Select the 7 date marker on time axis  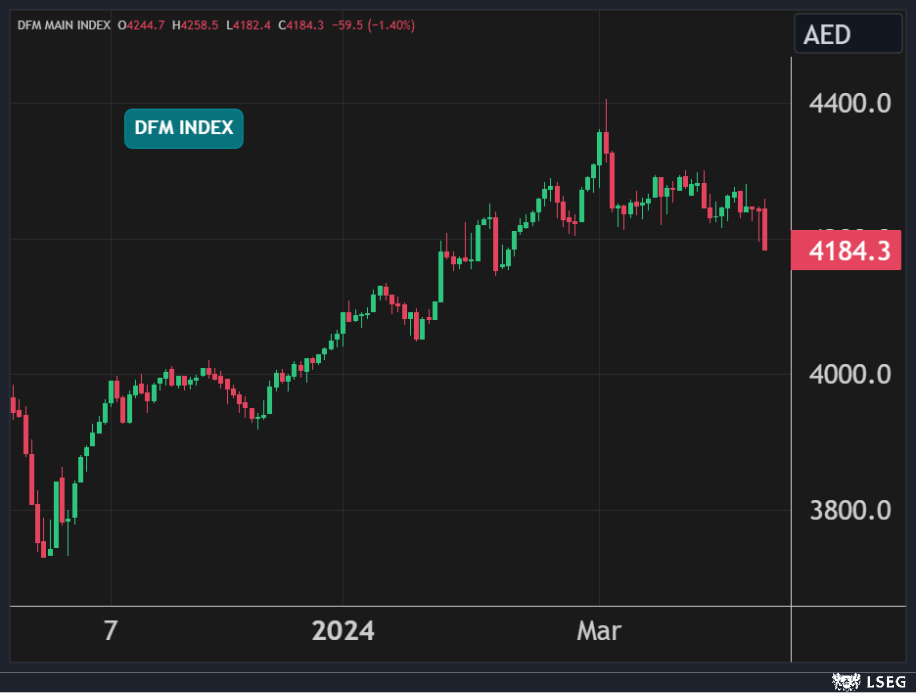[x=111, y=631]
